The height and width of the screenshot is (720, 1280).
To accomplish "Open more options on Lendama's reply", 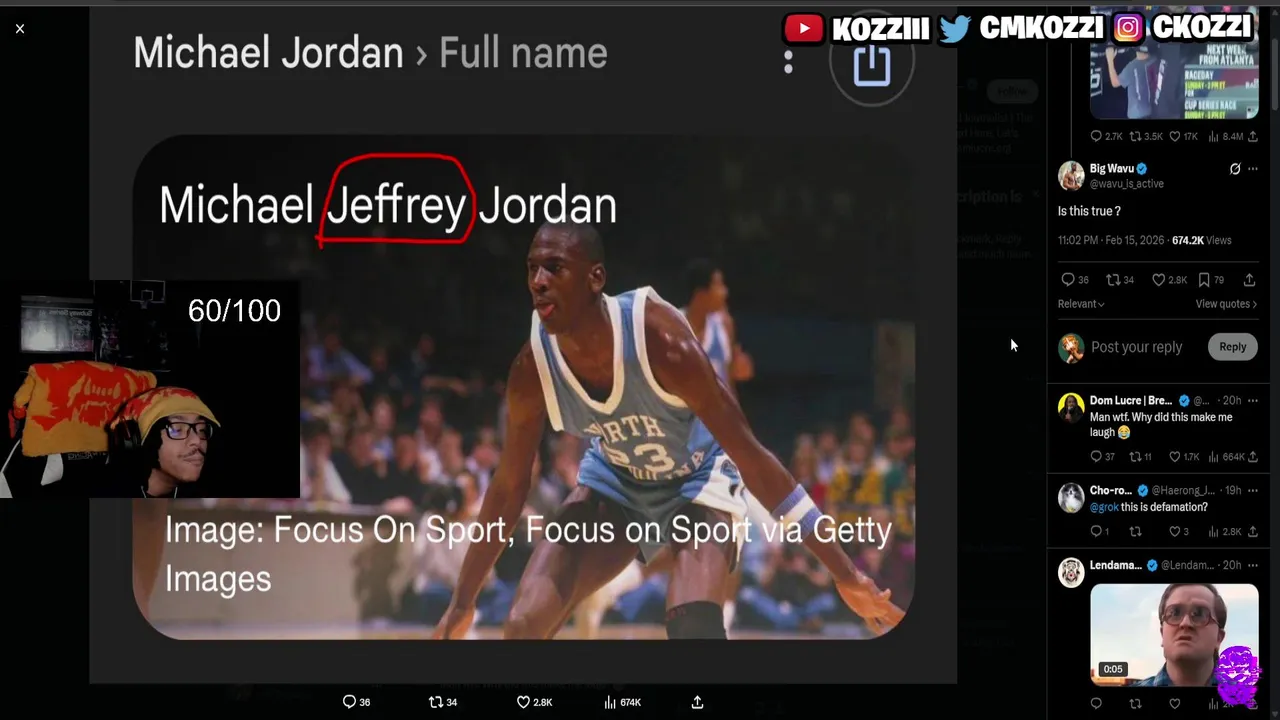I will 1253,565.
